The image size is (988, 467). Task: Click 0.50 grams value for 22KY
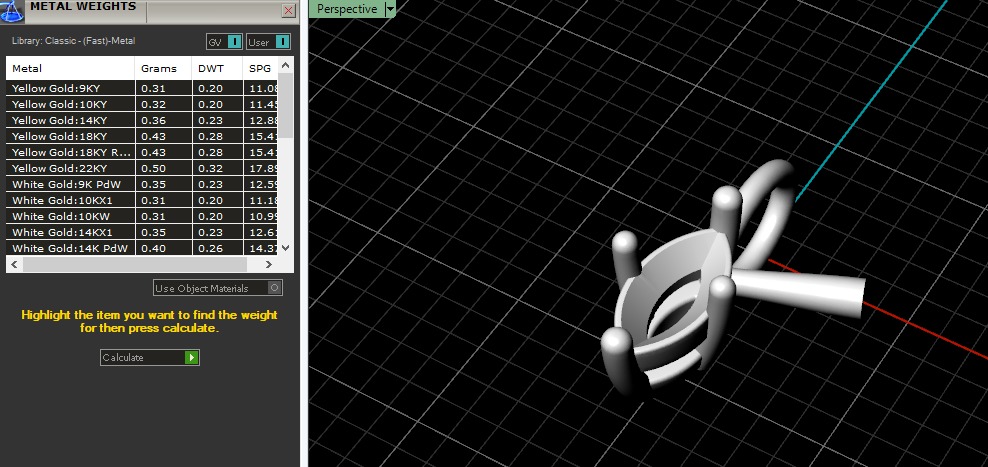(x=154, y=168)
